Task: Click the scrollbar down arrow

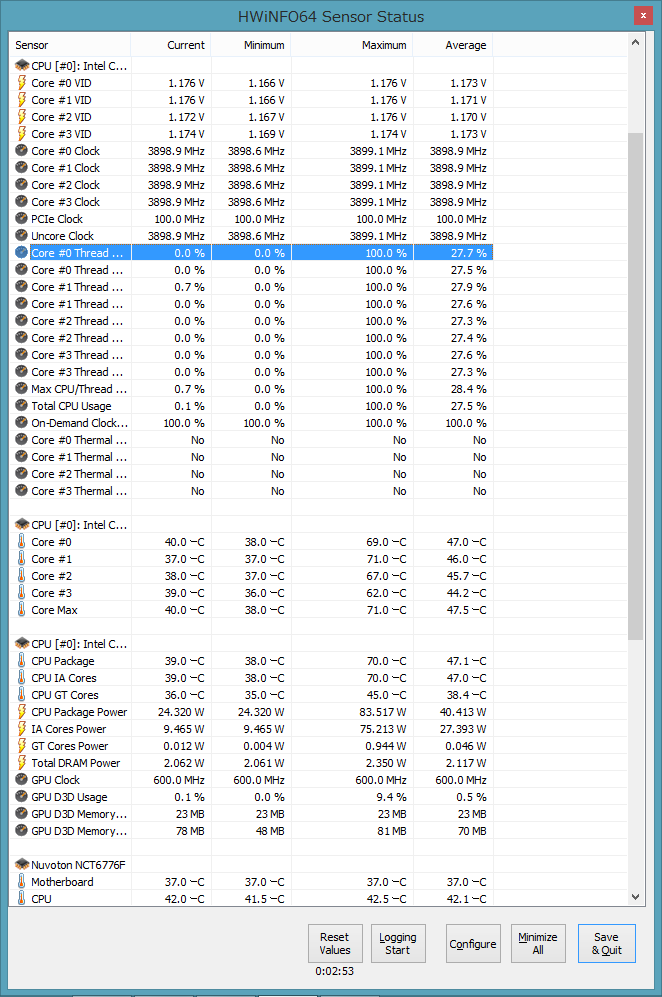Action: [x=635, y=897]
